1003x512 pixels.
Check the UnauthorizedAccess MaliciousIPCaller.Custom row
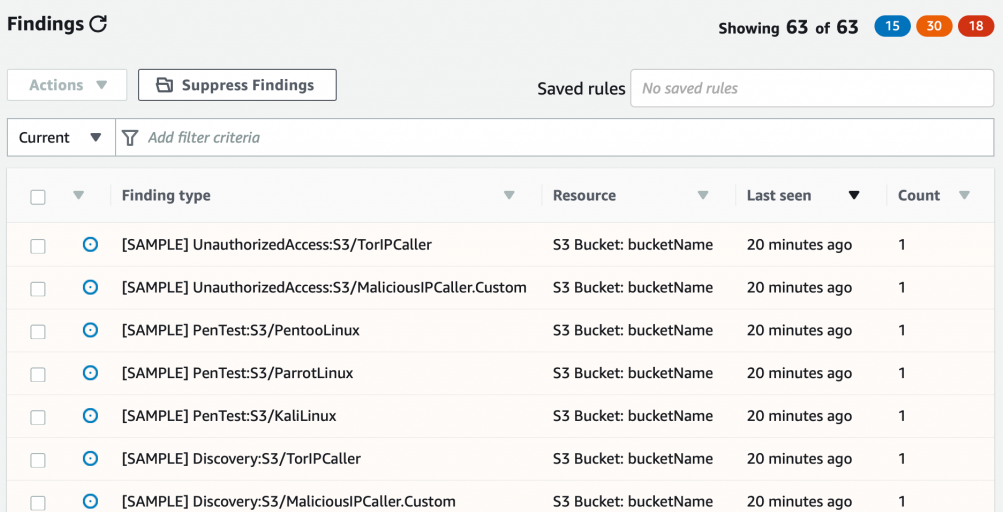[38, 289]
